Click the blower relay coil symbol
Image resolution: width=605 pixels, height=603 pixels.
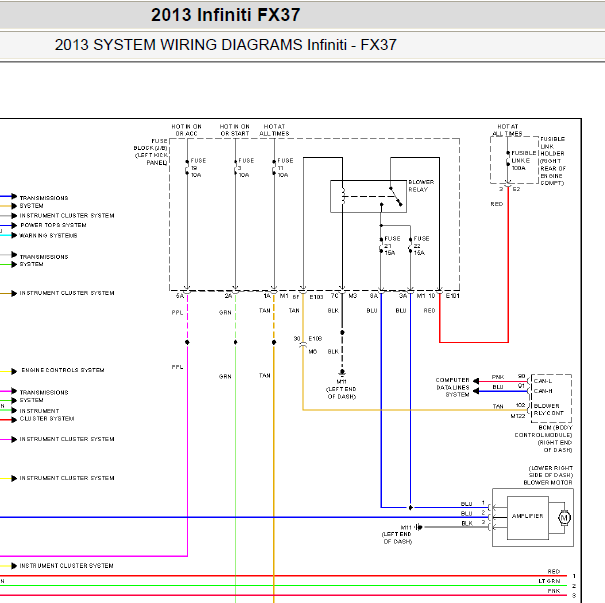pos(343,196)
